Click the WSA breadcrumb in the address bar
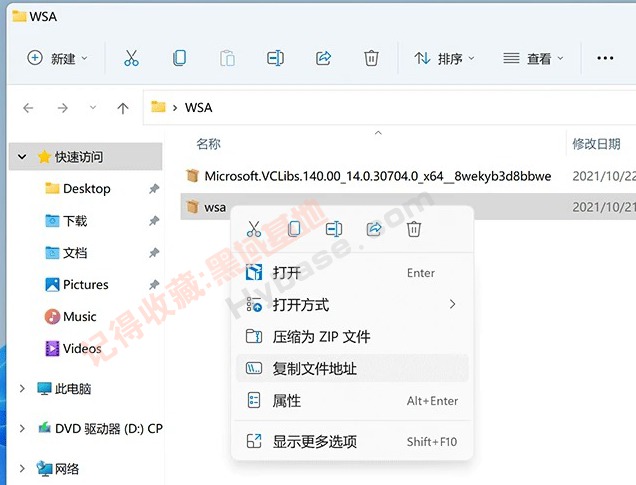The image size is (636, 485). 198,107
